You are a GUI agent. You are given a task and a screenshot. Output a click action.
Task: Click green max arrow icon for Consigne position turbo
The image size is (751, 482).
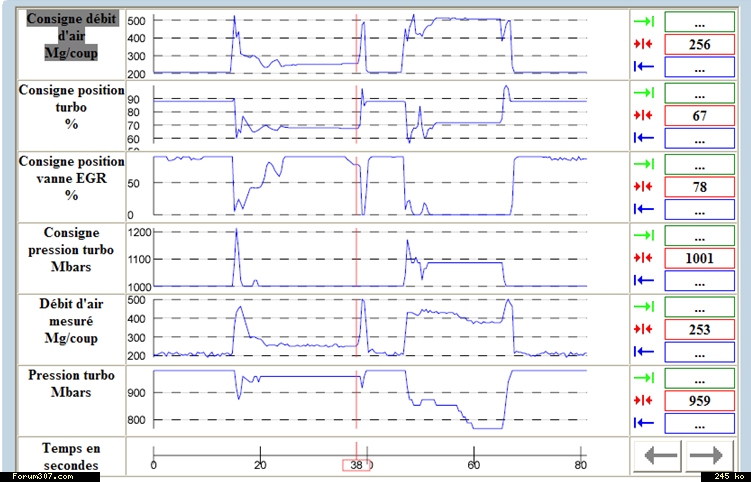[x=644, y=92]
